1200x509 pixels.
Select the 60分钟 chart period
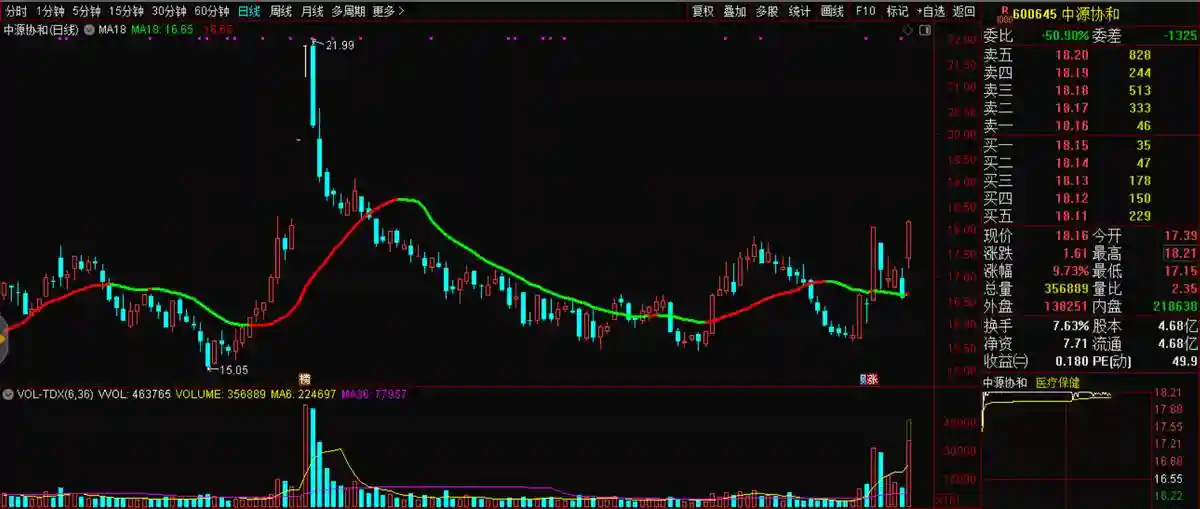pyautogui.click(x=211, y=11)
